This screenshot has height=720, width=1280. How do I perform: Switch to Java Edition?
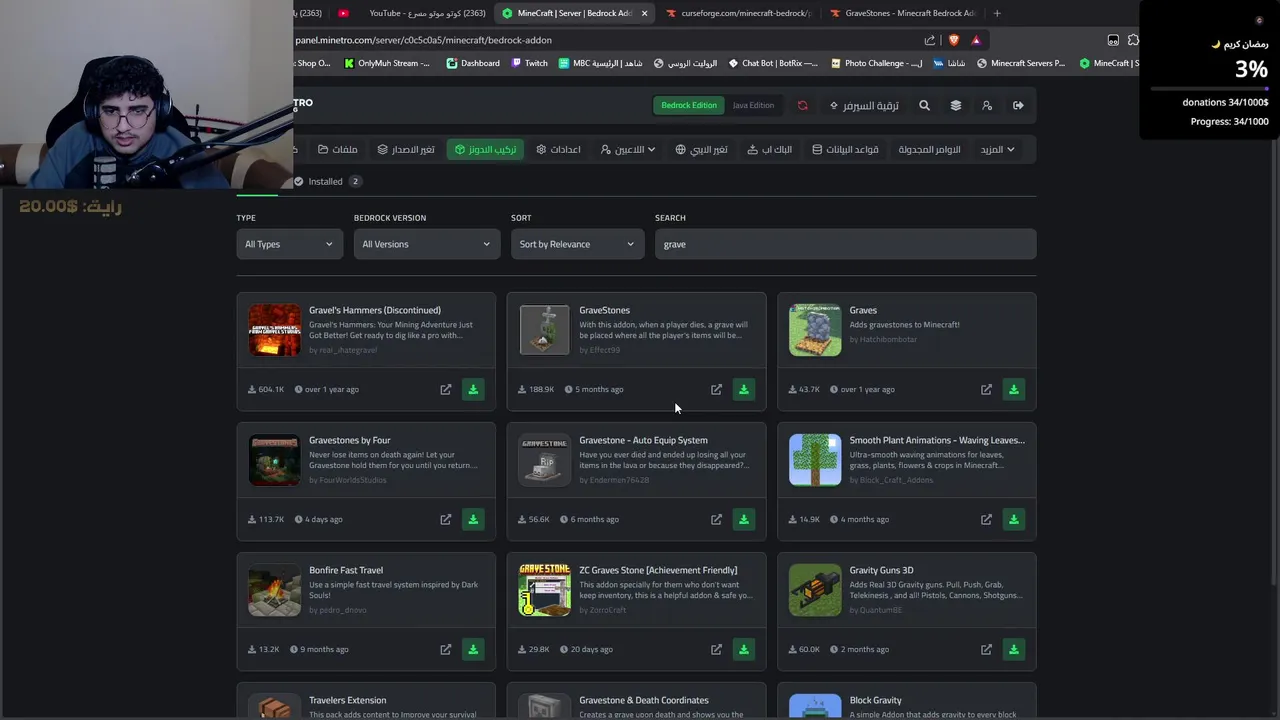pyautogui.click(x=753, y=105)
